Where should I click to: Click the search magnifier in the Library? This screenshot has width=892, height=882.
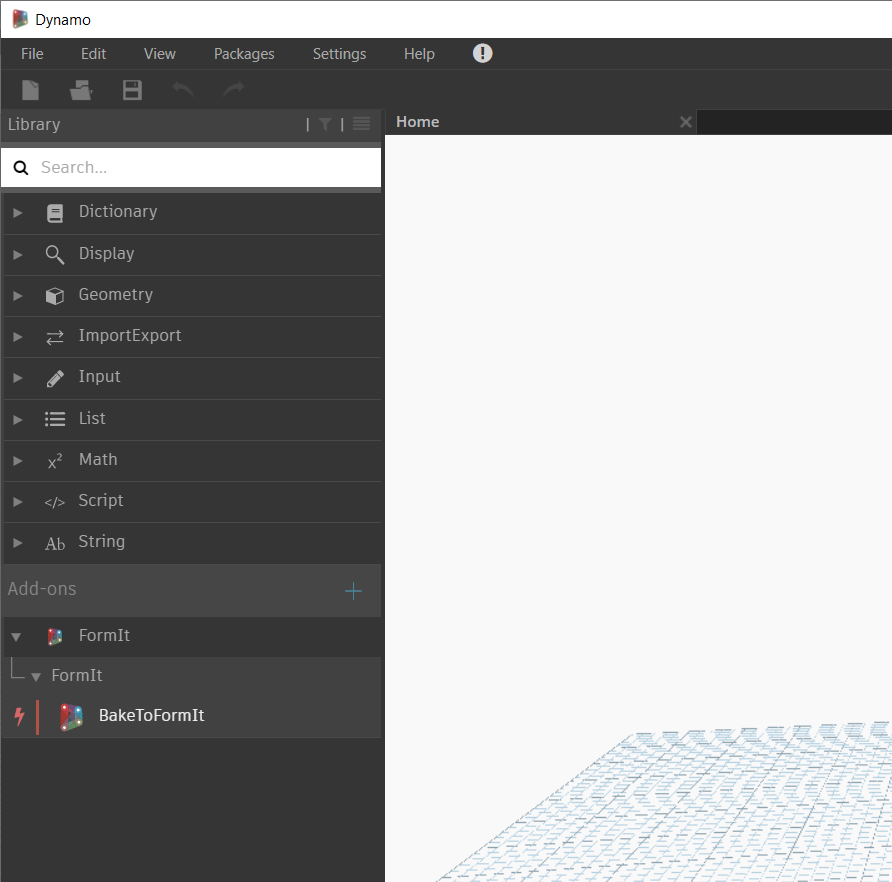click(x=21, y=167)
